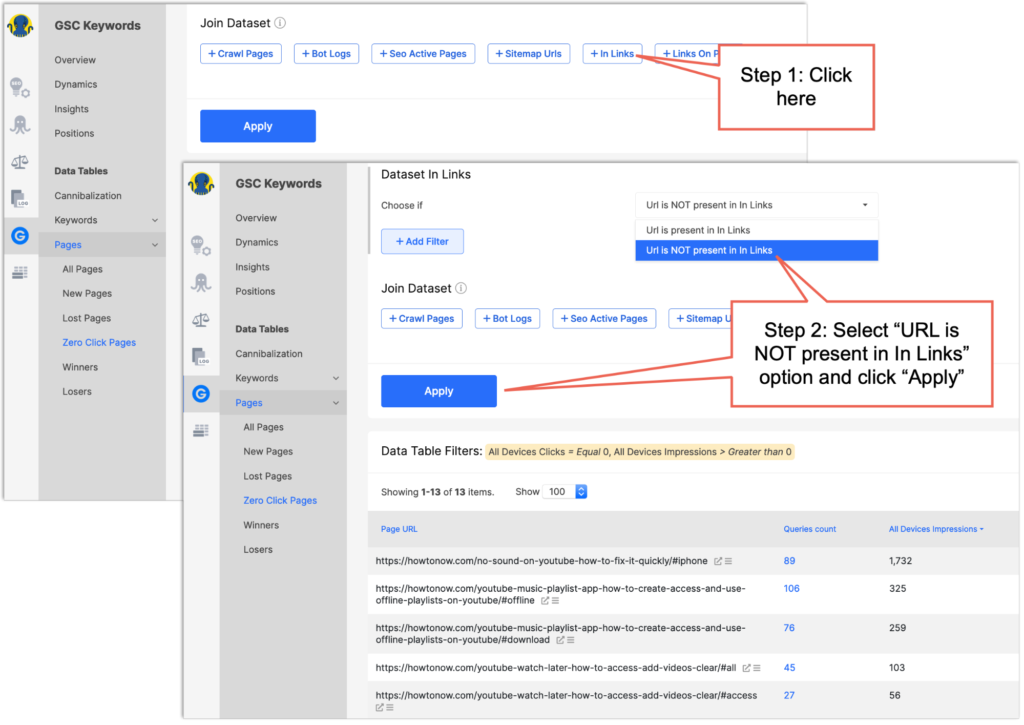This screenshot has height=725, width=1024.
Task: Open the lightbulb-gear icon in back window sidebar
Action: click(20, 87)
